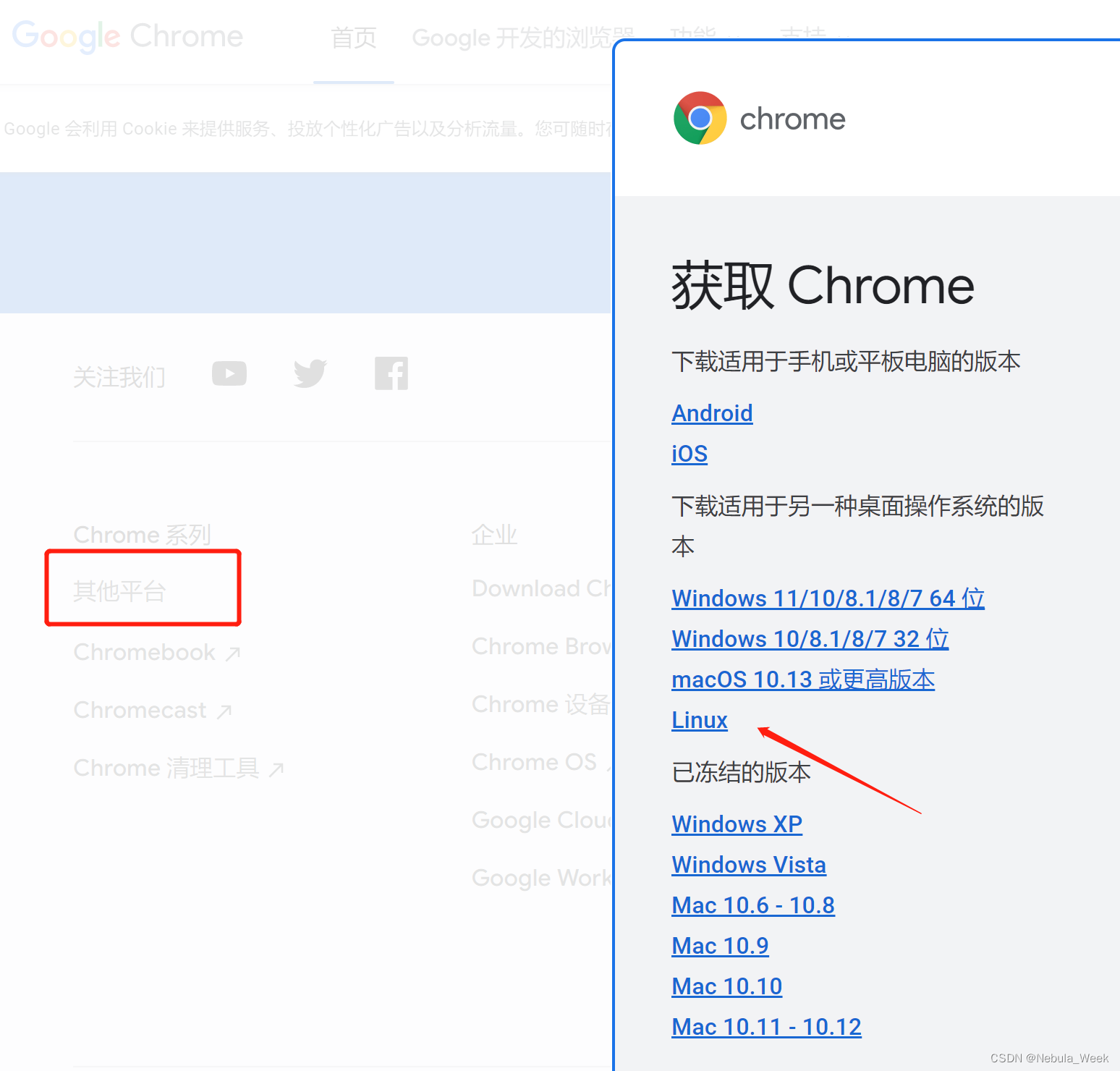Select macOS 10.13 或更高版本 link
Image resolution: width=1120 pixels, height=1071 pixels.
point(803,680)
